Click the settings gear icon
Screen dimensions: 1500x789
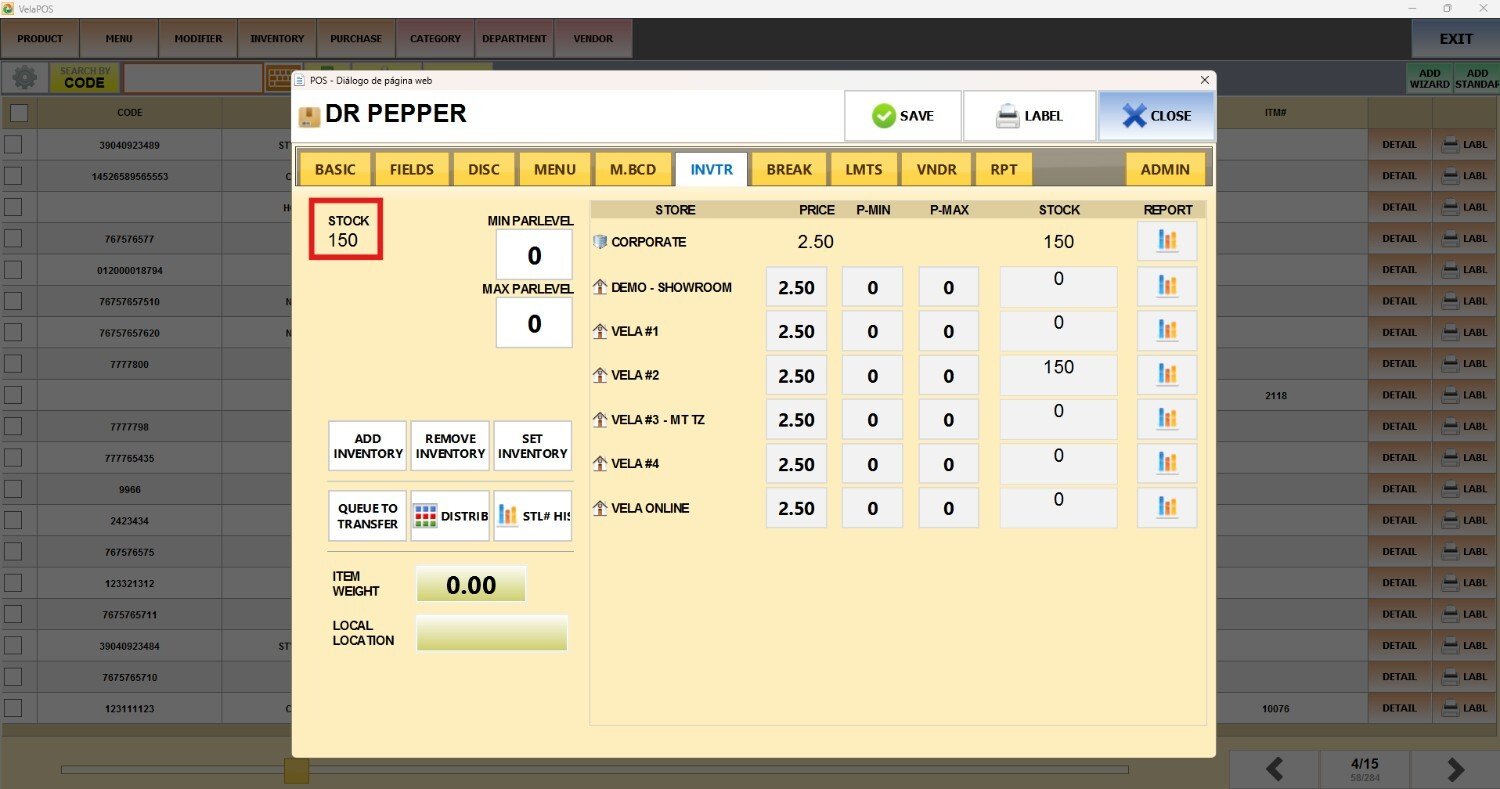coord(24,78)
